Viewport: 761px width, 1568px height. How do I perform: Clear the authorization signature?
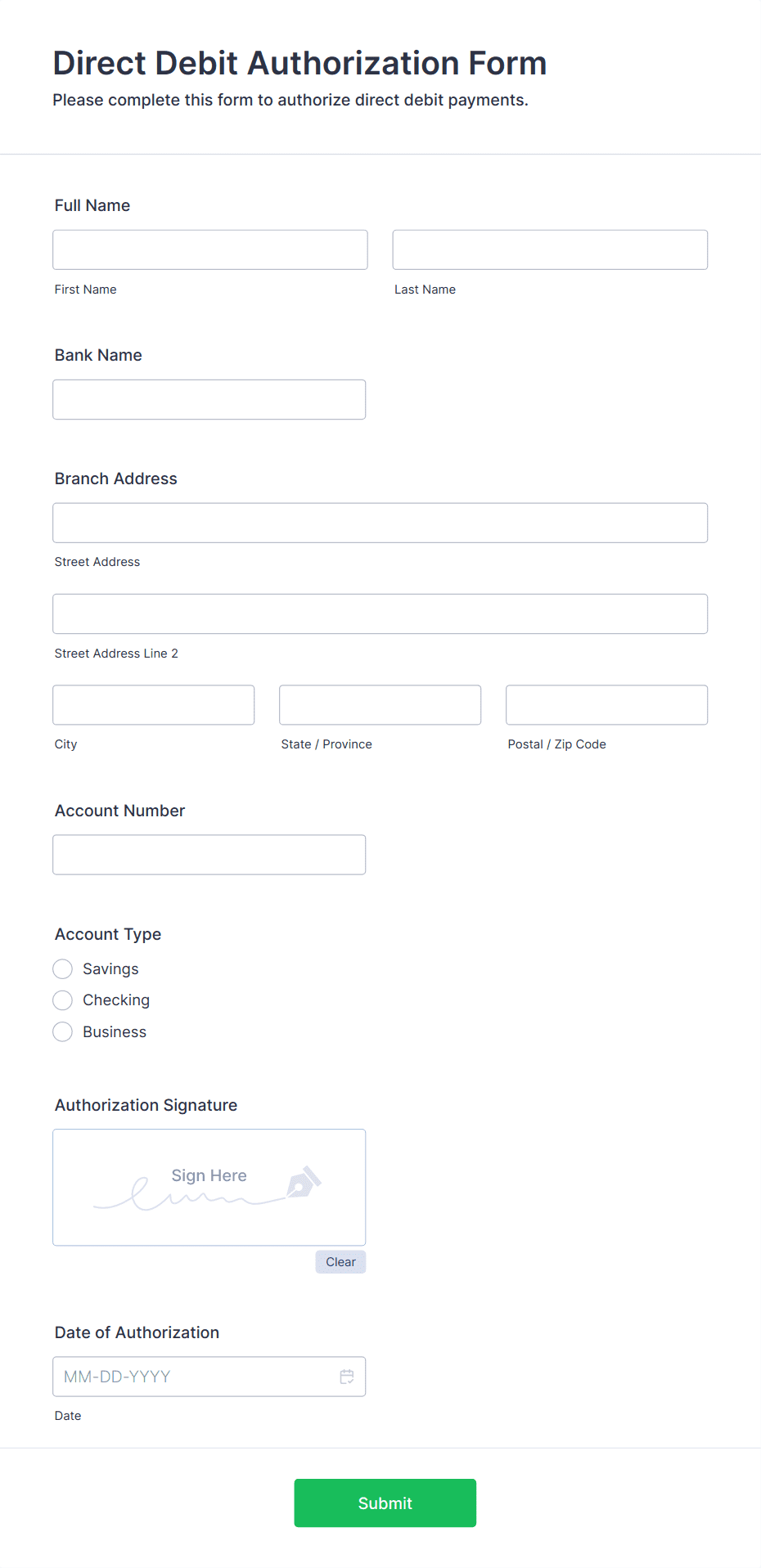point(340,1261)
